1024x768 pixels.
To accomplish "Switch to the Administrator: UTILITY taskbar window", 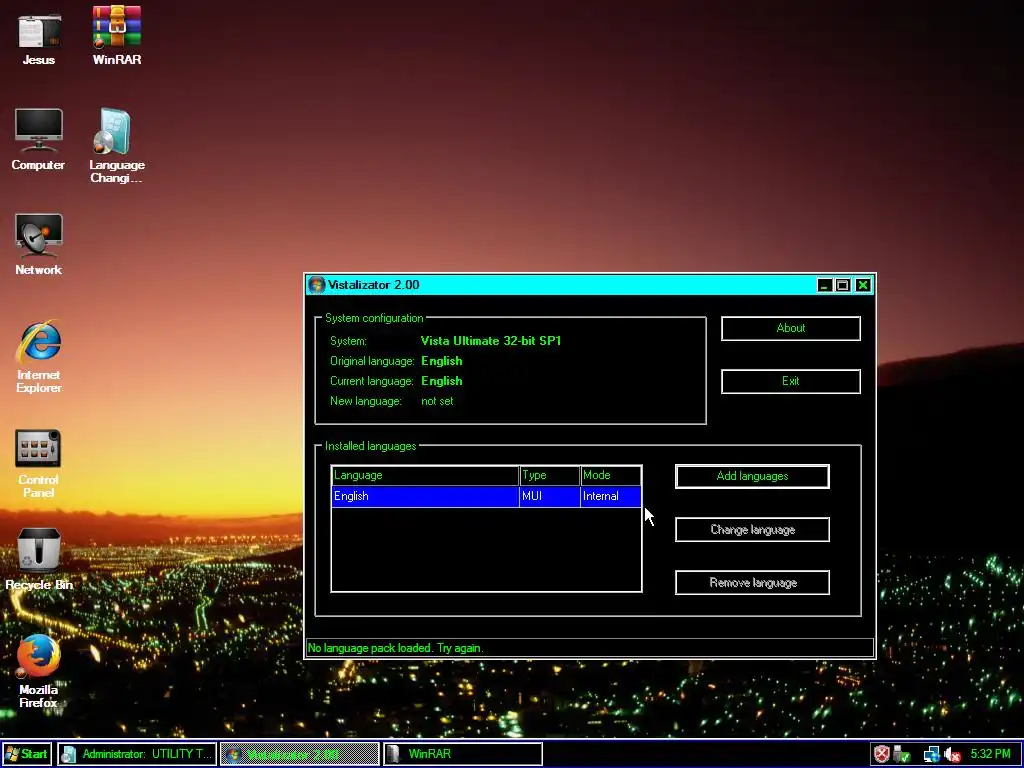I will 137,754.
